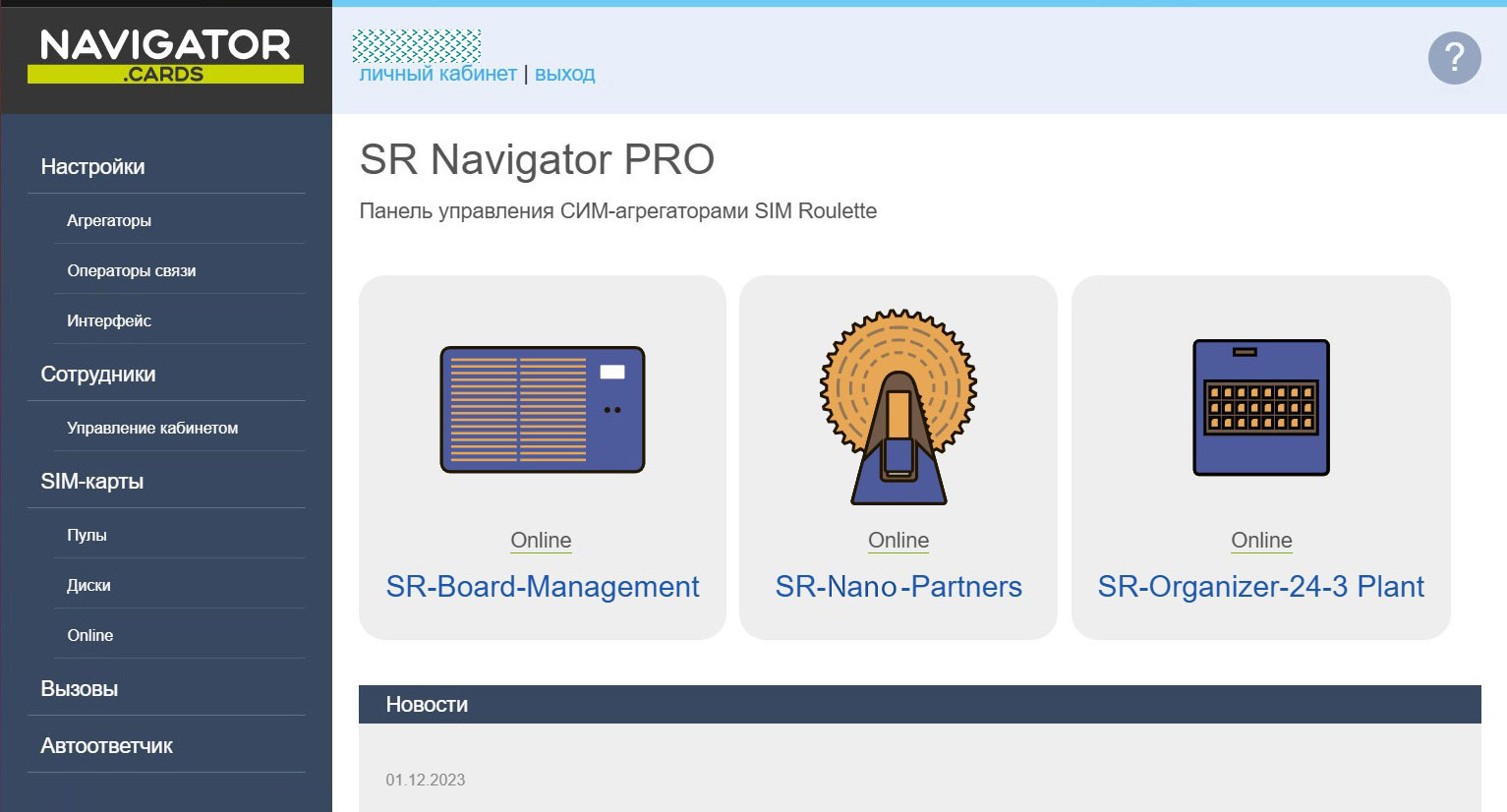Click the SR-Board-Management device icon

[542, 410]
